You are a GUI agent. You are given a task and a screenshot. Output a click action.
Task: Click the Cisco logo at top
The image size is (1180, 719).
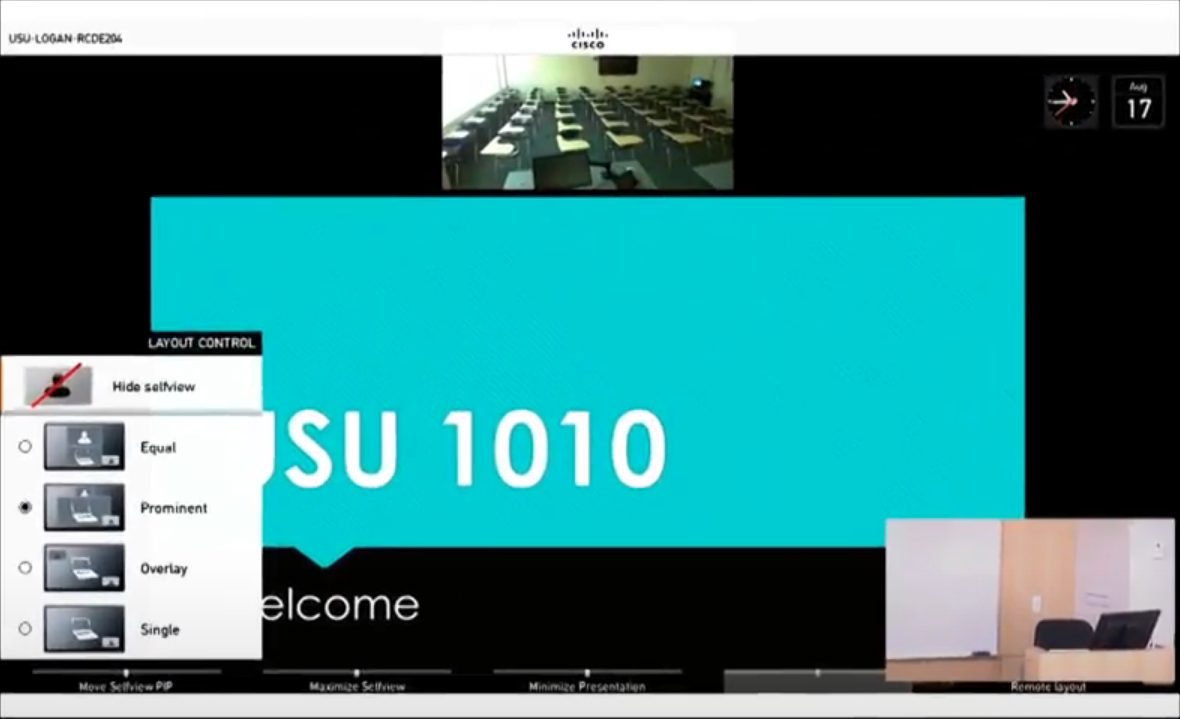tap(588, 39)
